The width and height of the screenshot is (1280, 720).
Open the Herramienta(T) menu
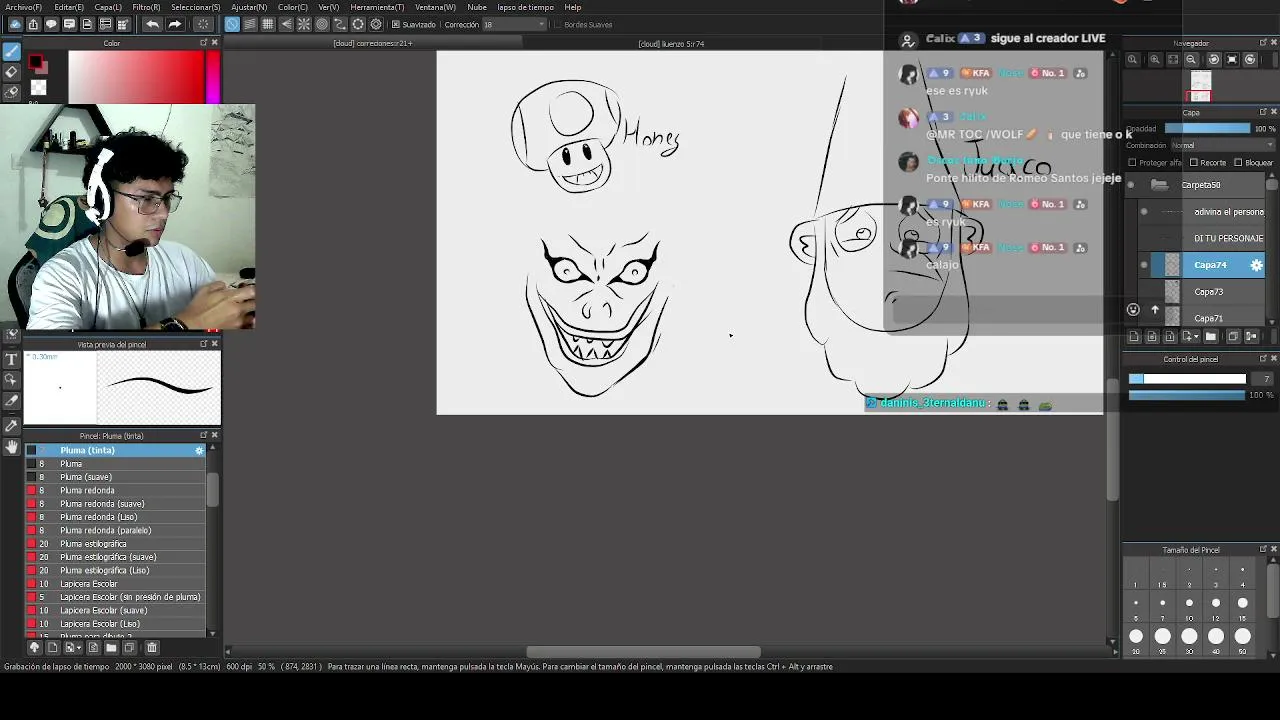click(377, 7)
